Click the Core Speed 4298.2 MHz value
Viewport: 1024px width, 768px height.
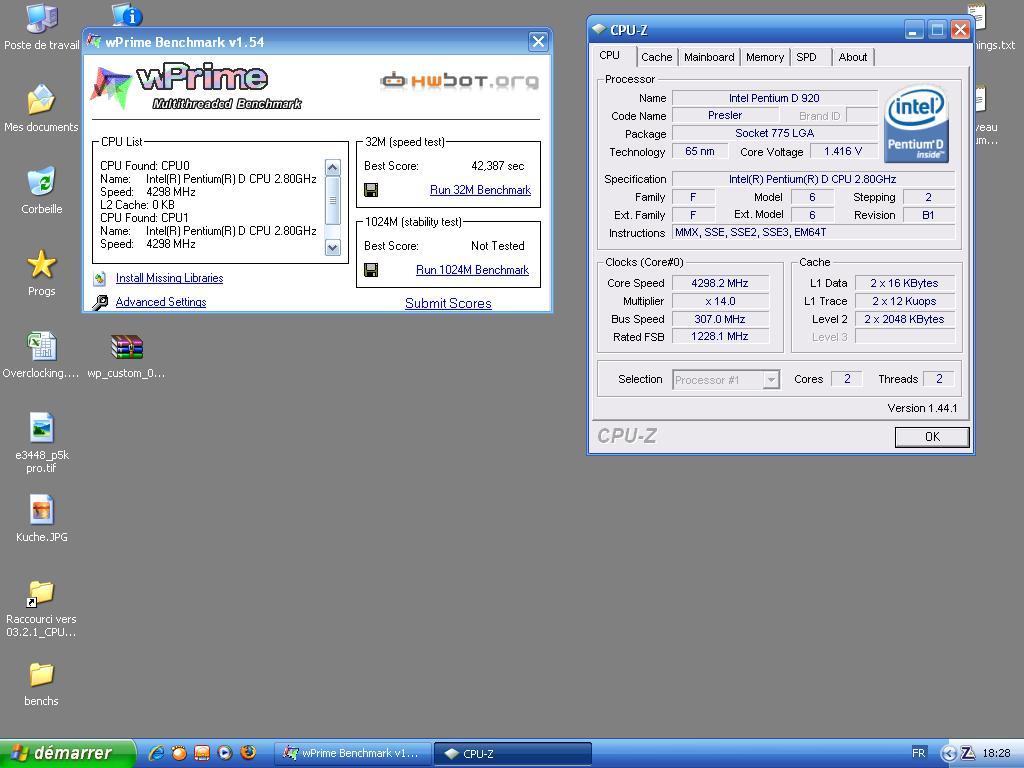coord(720,283)
